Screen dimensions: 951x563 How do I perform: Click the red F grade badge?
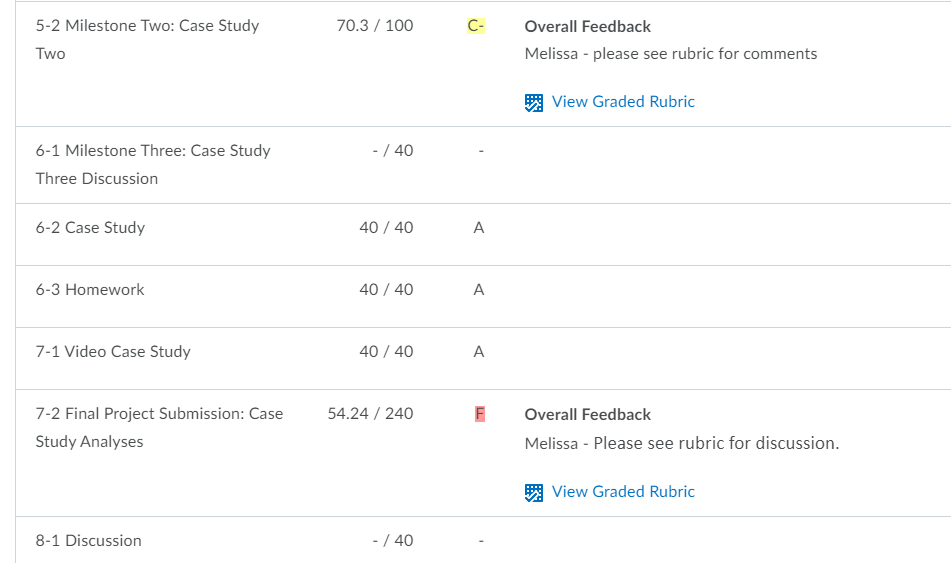point(480,414)
